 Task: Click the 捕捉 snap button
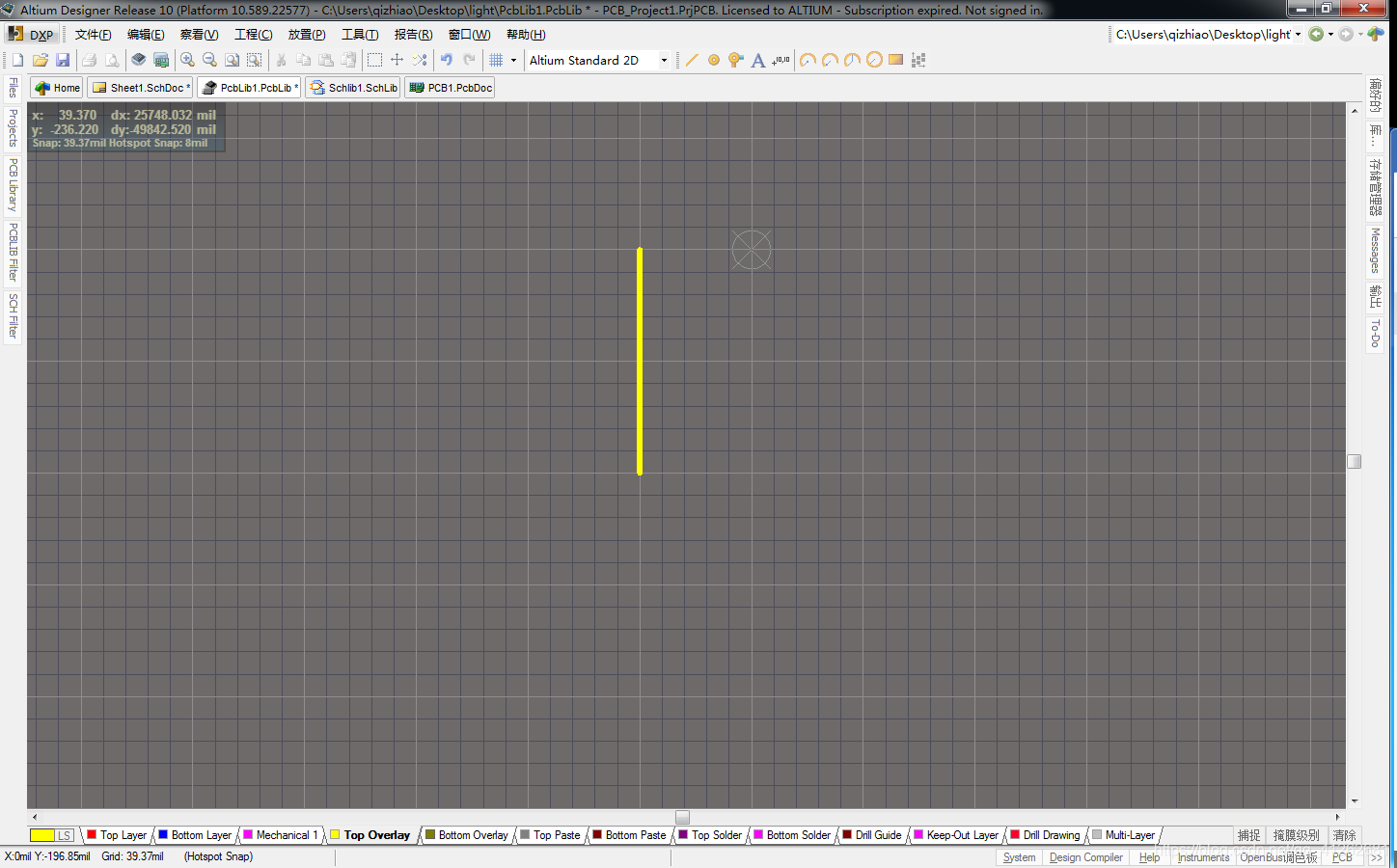click(x=1249, y=835)
